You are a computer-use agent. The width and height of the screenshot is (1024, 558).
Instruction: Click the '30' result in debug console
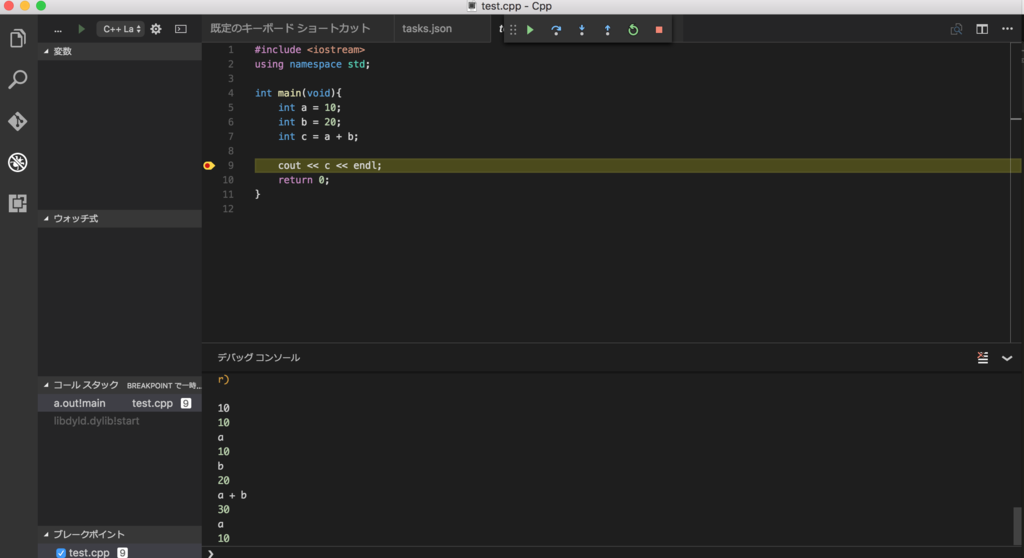[223, 510]
